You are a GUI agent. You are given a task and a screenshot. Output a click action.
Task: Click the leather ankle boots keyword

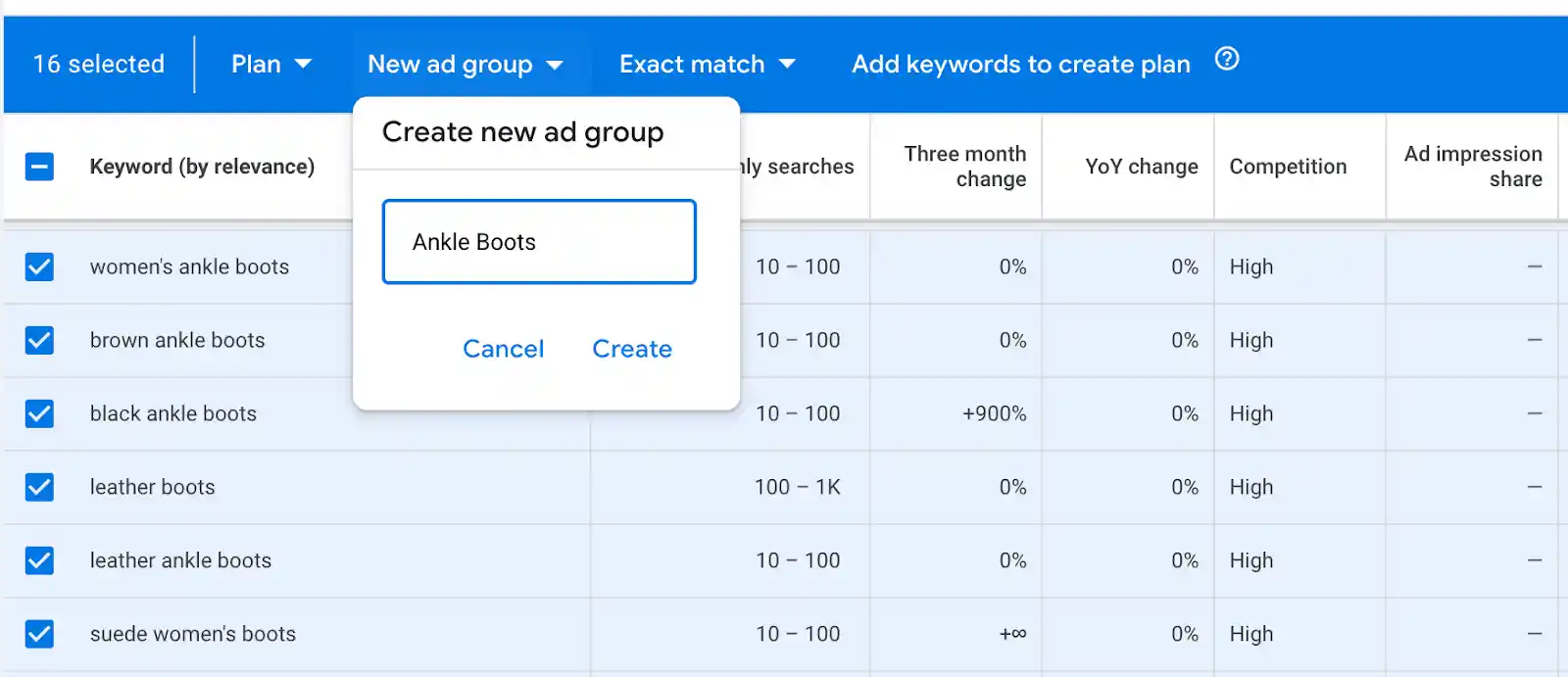coord(180,560)
